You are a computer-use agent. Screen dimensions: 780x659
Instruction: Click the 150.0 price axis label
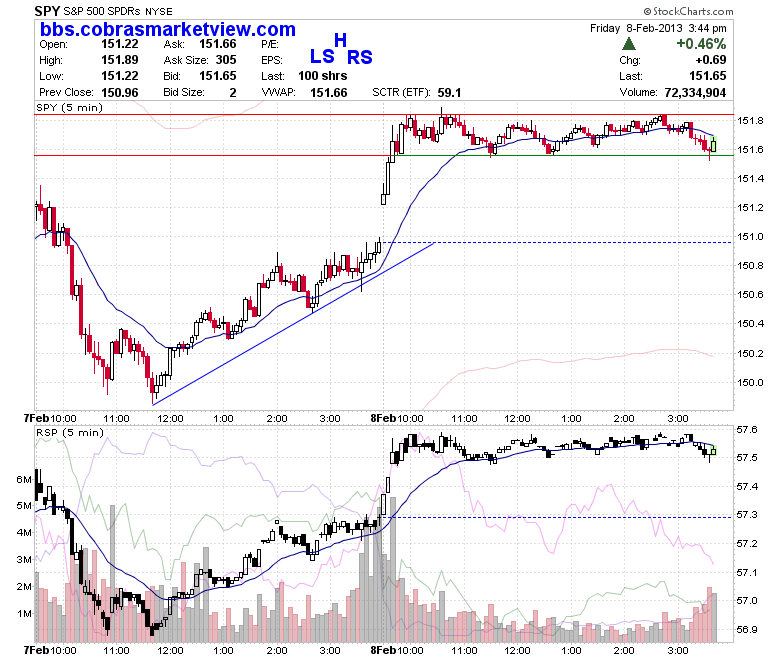(x=750, y=382)
